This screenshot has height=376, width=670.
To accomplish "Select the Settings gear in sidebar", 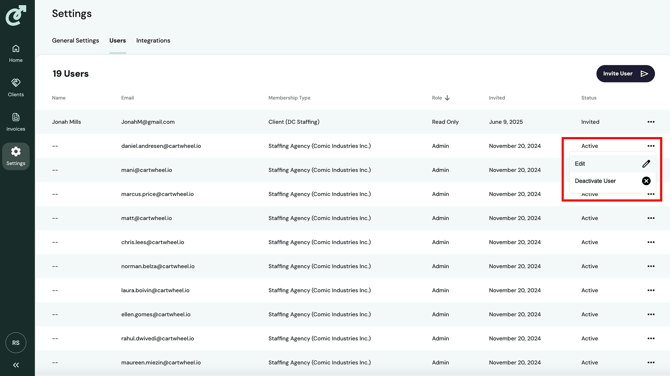I will (16, 156).
